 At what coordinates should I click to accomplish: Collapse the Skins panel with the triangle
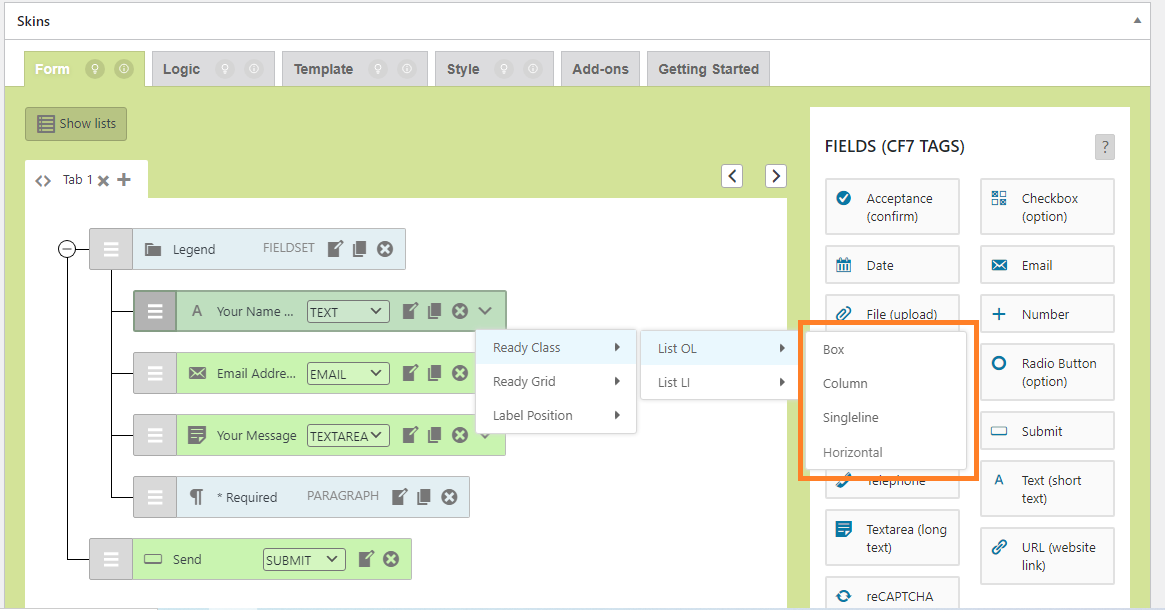coord(1137,20)
